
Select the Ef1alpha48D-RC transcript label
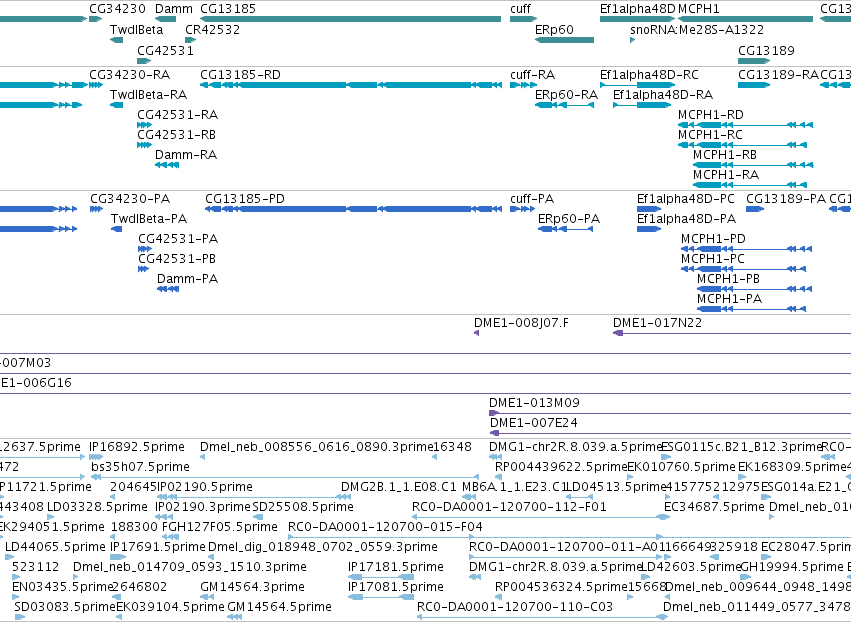(650, 74)
